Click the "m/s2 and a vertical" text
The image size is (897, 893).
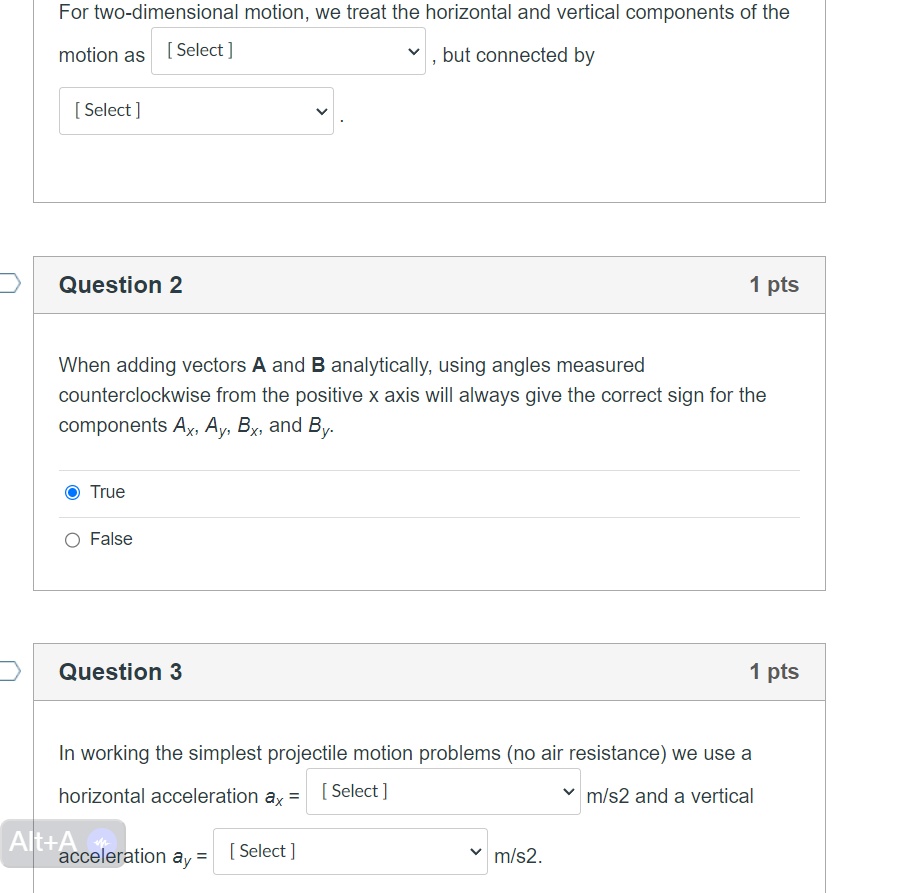[670, 796]
